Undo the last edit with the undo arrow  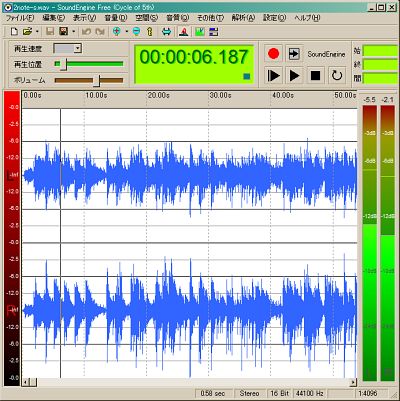[x=86, y=32]
